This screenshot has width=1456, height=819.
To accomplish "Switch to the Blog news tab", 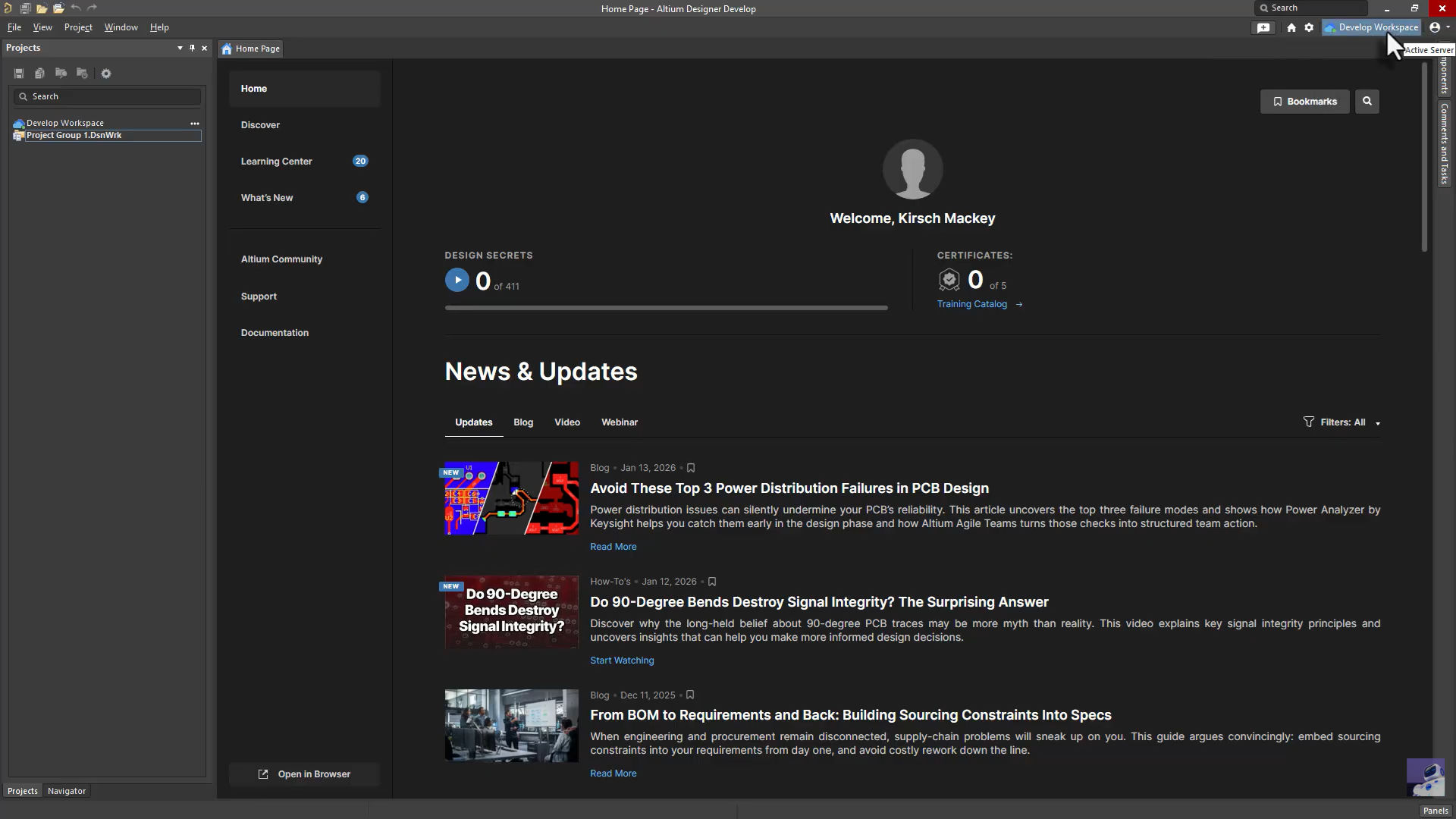I will (x=523, y=422).
